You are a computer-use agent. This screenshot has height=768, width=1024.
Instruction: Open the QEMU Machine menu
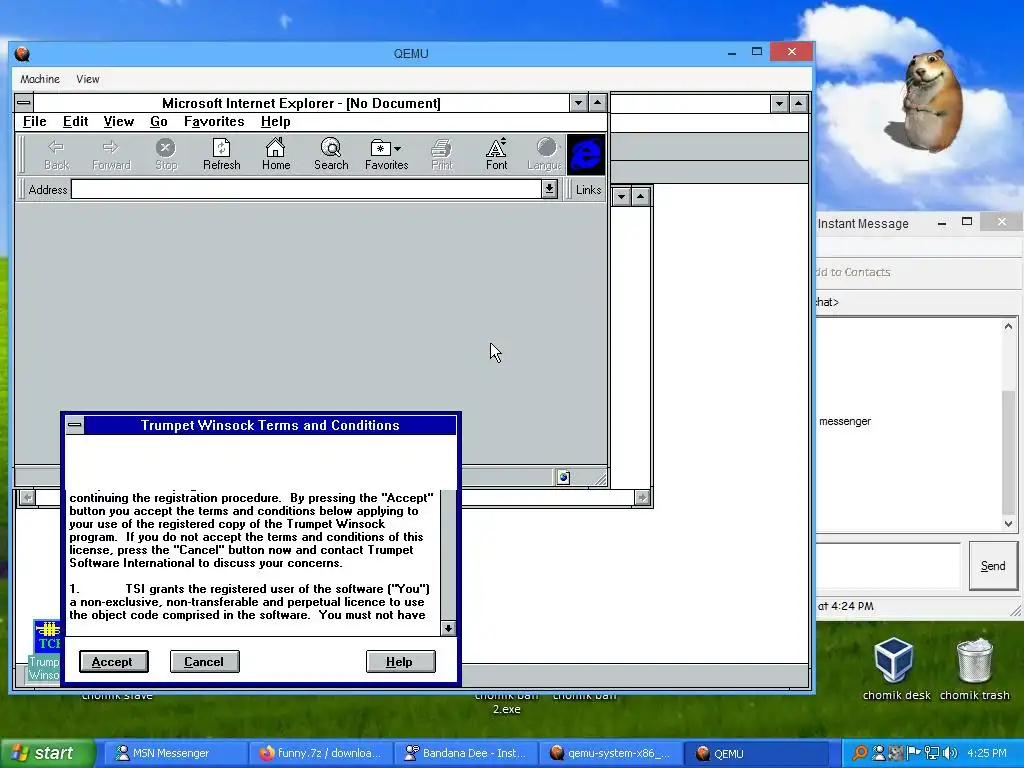pos(40,79)
